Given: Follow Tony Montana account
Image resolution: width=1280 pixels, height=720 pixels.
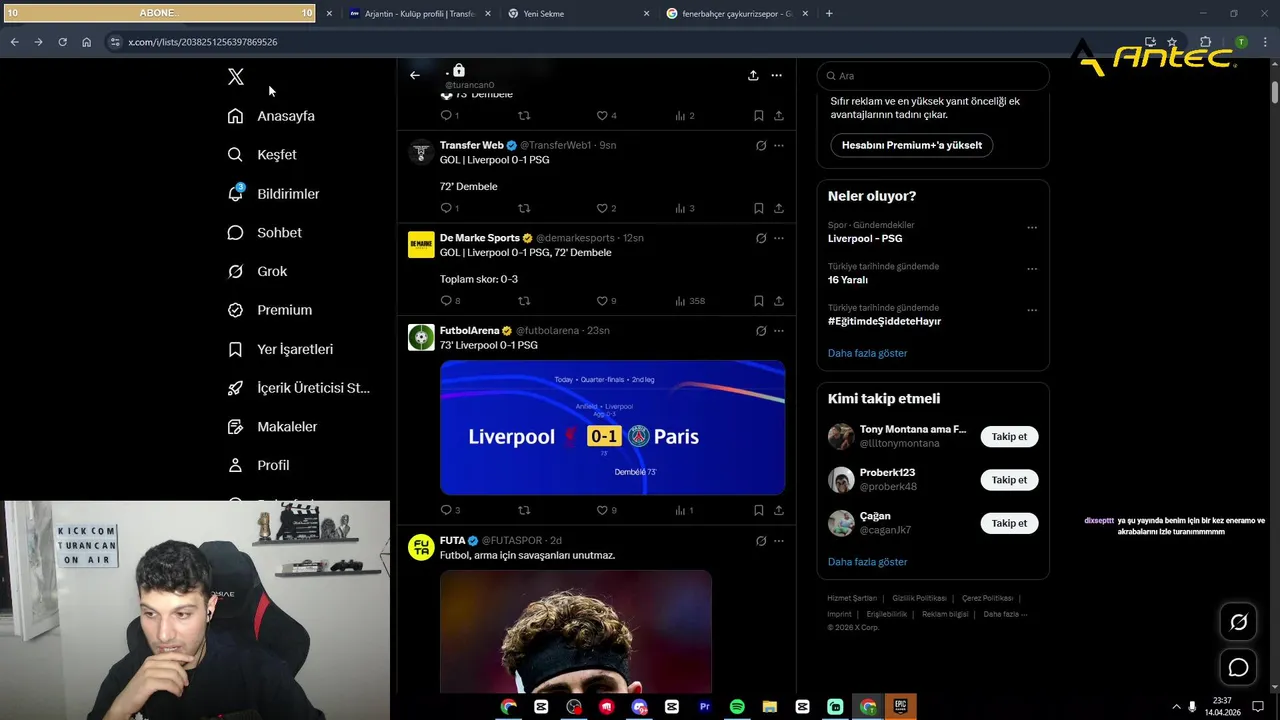Looking at the screenshot, I should point(1009,437).
